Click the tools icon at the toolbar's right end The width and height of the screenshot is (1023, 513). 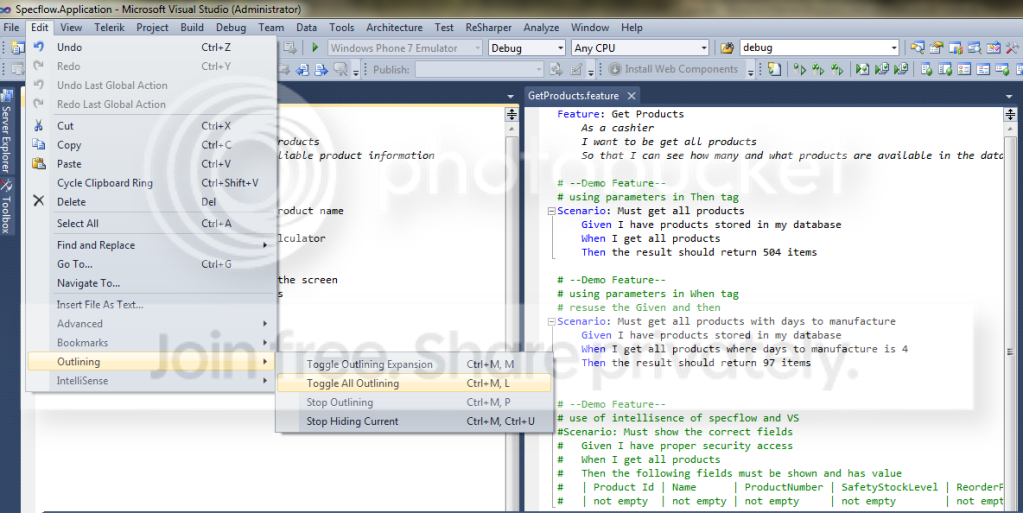(x=1013, y=48)
